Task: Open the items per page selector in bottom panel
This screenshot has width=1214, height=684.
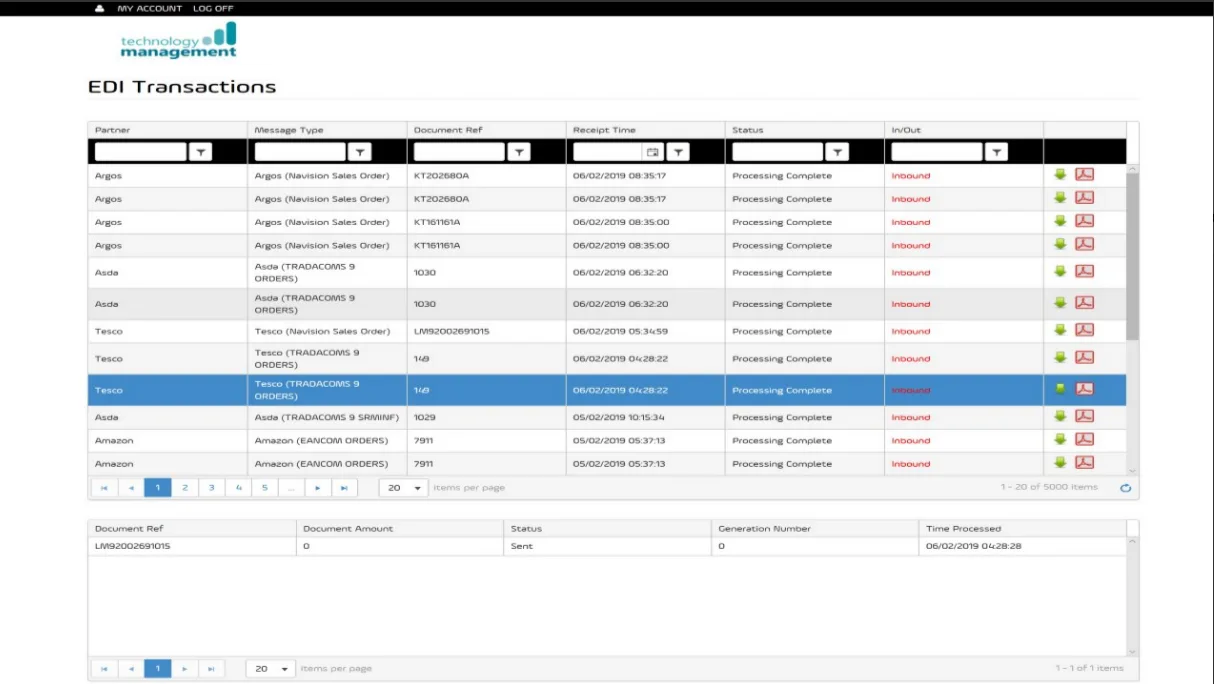Action: click(269, 668)
